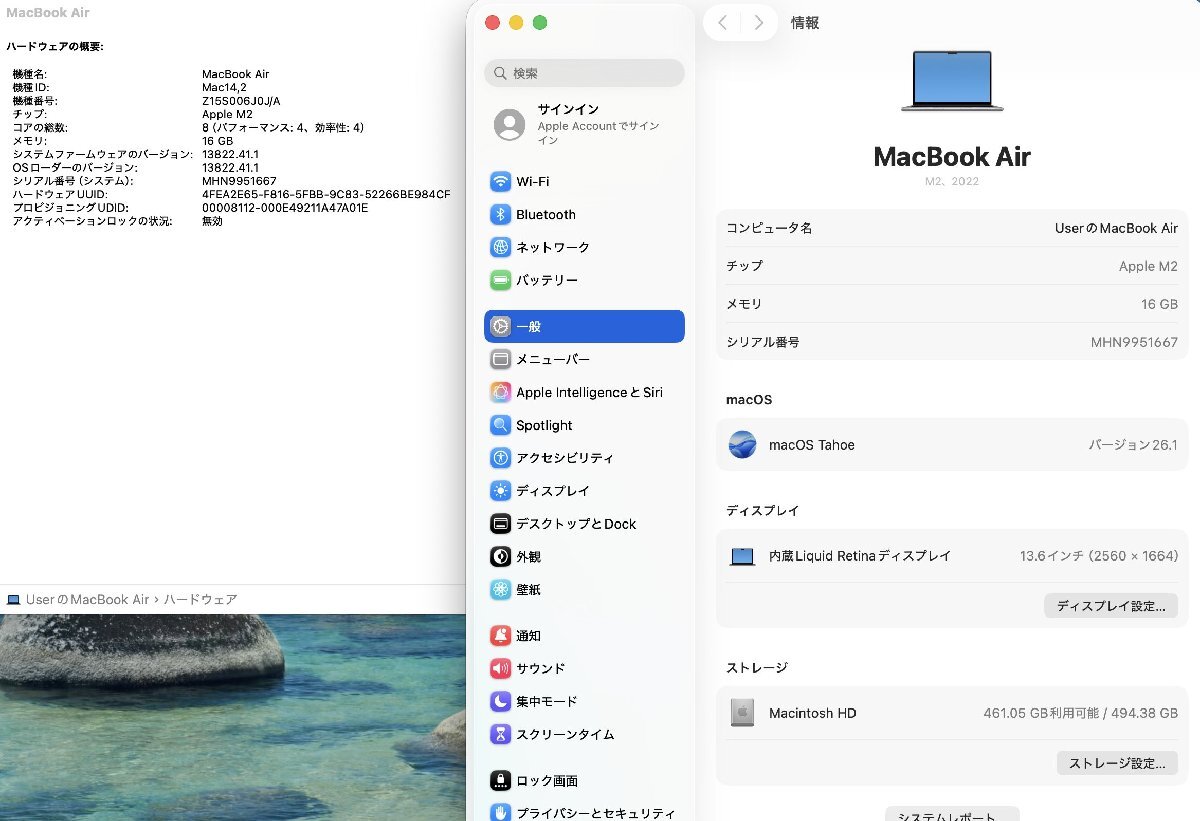Click the ハードウェアUUID value
Screen dimensions: 1200x821
326,194
